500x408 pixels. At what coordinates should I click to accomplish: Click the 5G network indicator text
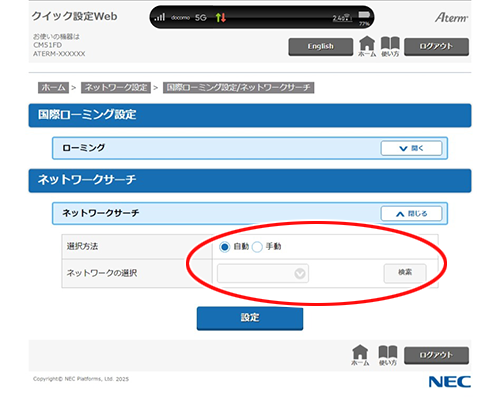201,17
